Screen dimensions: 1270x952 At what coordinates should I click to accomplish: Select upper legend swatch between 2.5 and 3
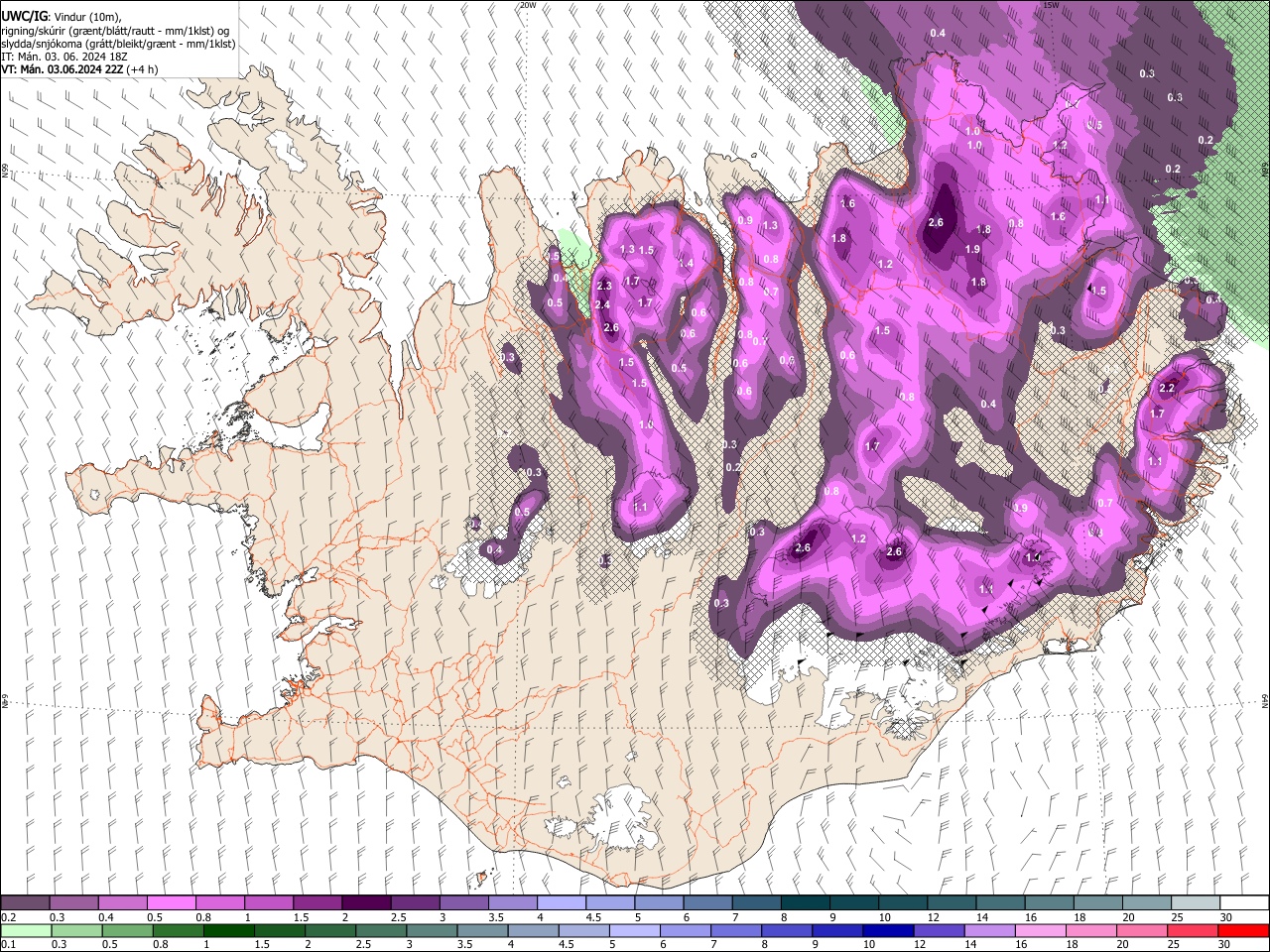pyautogui.click(x=415, y=903)
